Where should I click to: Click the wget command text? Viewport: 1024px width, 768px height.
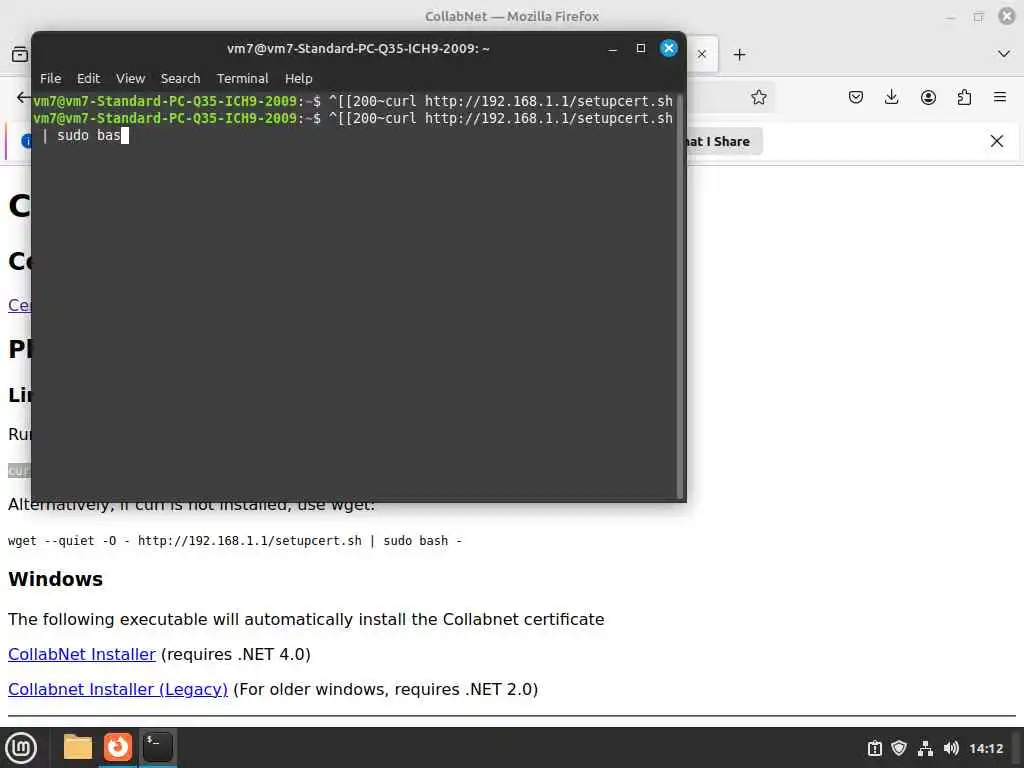click(x=234, y=541)
